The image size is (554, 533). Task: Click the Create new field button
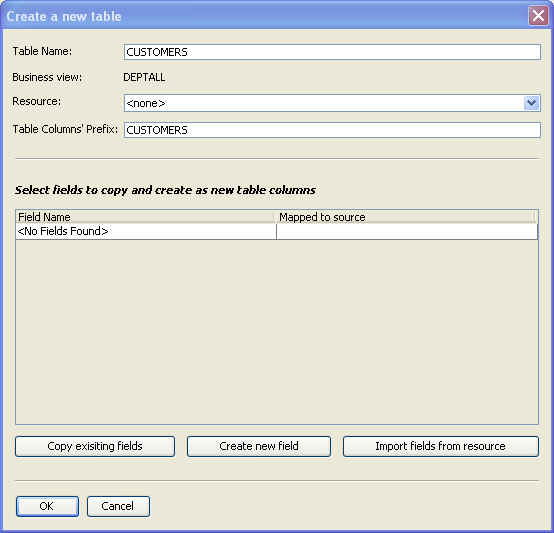tap(259, 446)
